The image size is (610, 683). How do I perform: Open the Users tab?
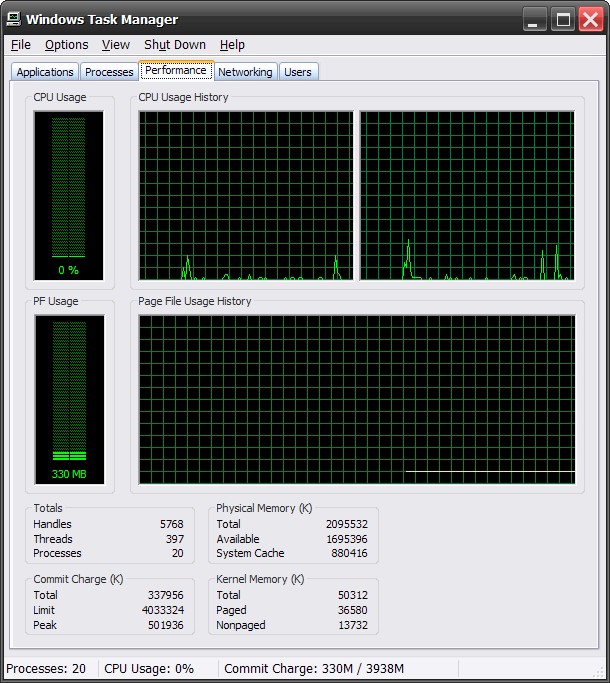(x=298, y=72)
